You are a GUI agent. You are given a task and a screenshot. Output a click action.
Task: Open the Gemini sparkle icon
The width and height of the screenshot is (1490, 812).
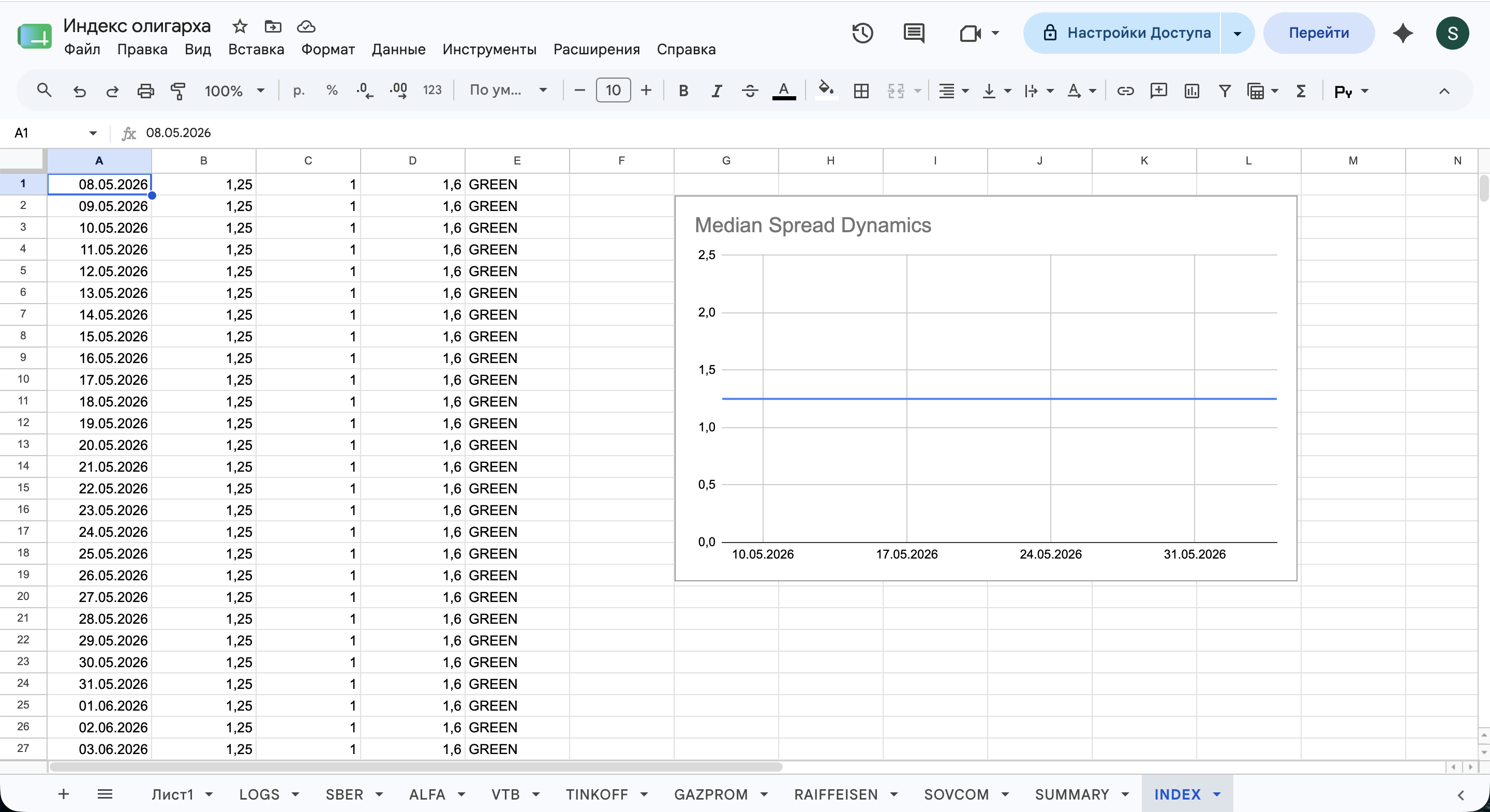pyautogui.click(x=1403, y=33)
